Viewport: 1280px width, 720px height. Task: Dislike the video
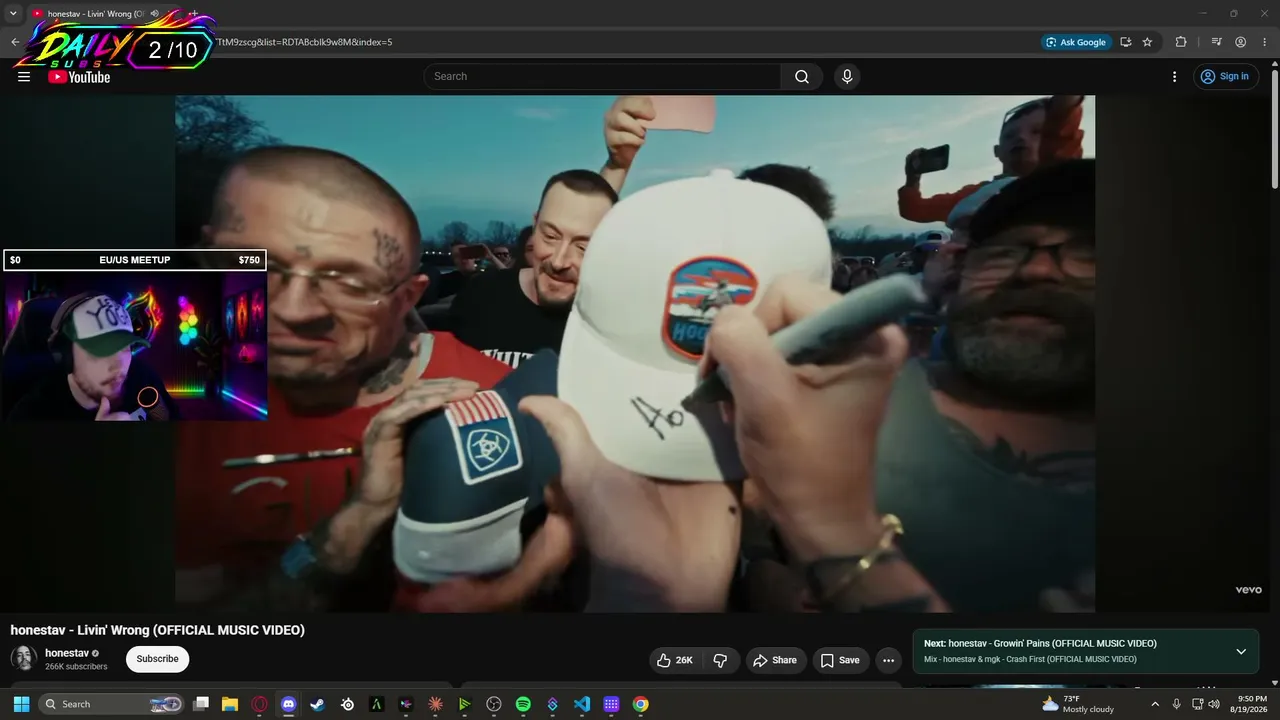pyautogui.click(x=720, y=660)
